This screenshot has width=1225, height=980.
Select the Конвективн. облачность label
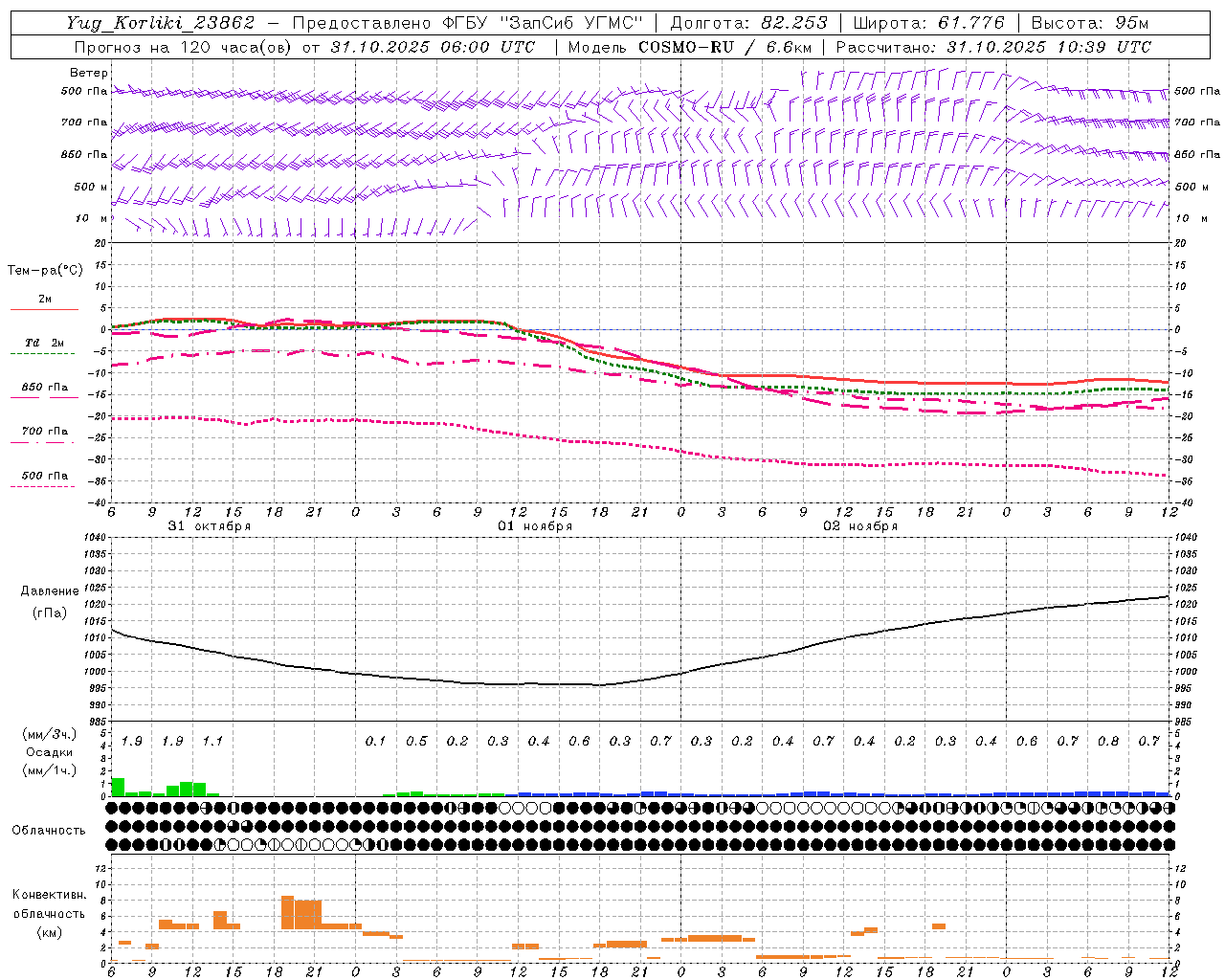49,903
